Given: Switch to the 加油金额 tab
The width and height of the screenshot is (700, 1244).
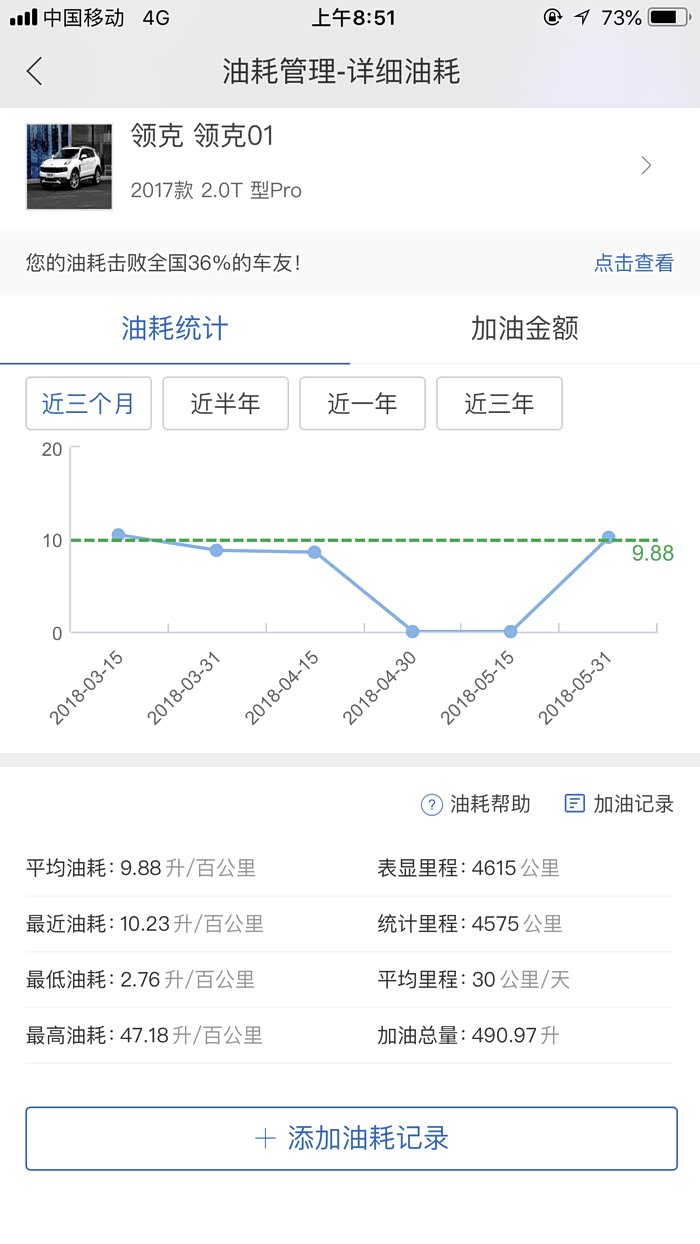Looking at the screenshot, I should pos(524,329).
